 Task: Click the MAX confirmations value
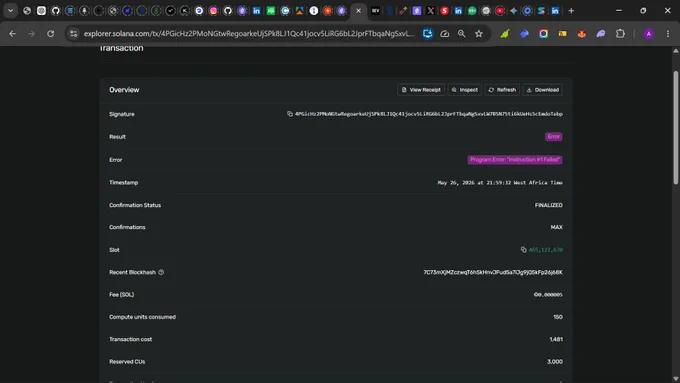pyautogui.click(x=556, y=227)
